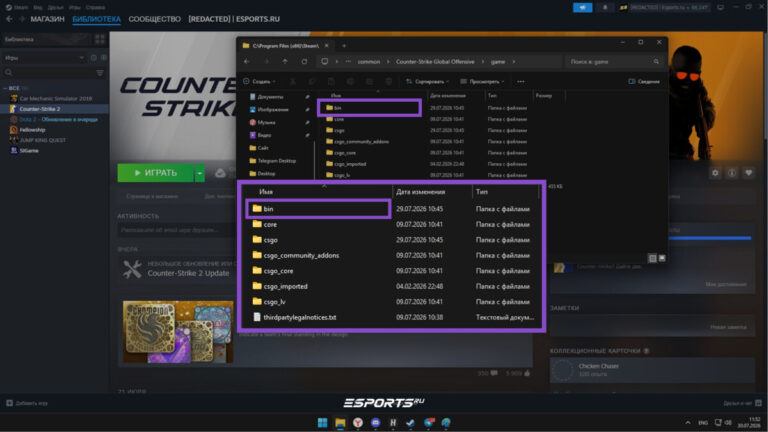Select Counter-Strike 2 in library list

[54, 109]
